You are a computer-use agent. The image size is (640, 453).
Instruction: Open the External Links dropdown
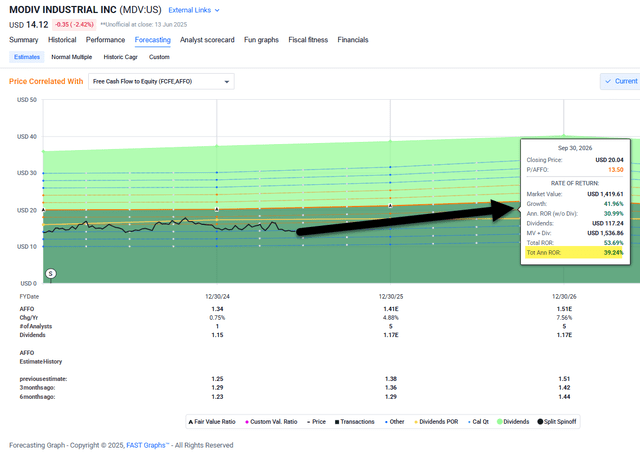coord(194,10)
